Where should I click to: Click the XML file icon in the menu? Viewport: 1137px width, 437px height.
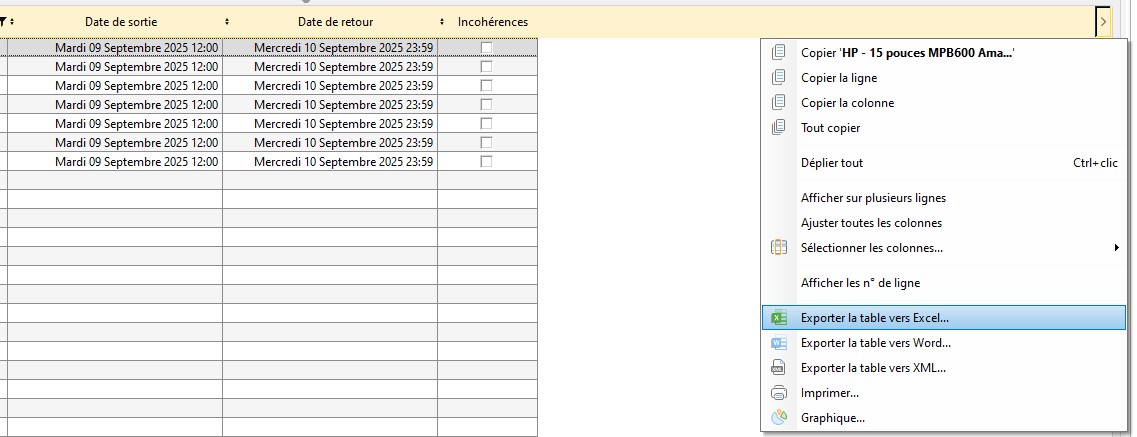click(779, 368)
